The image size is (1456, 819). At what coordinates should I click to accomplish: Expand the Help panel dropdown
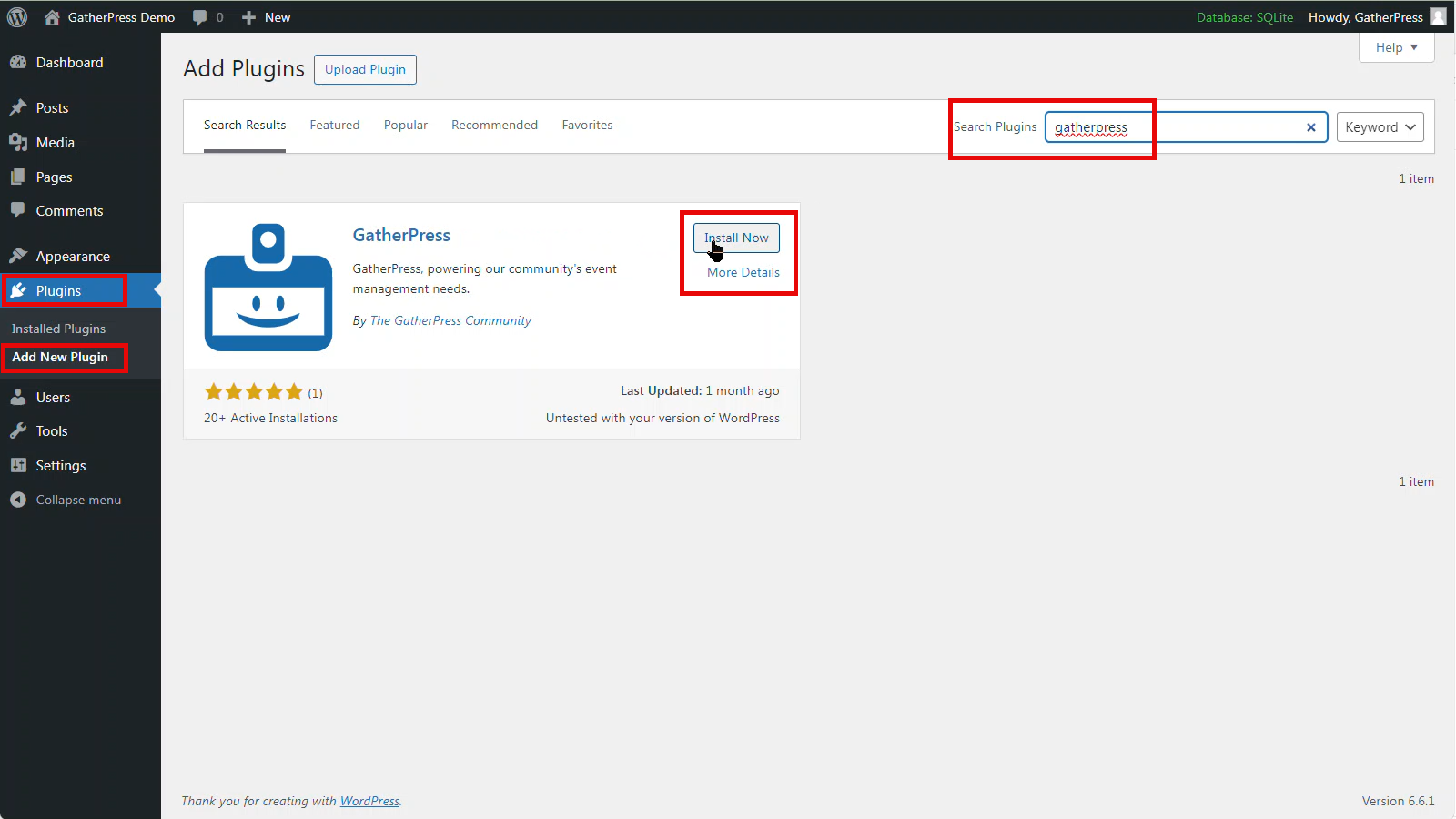1396,47
